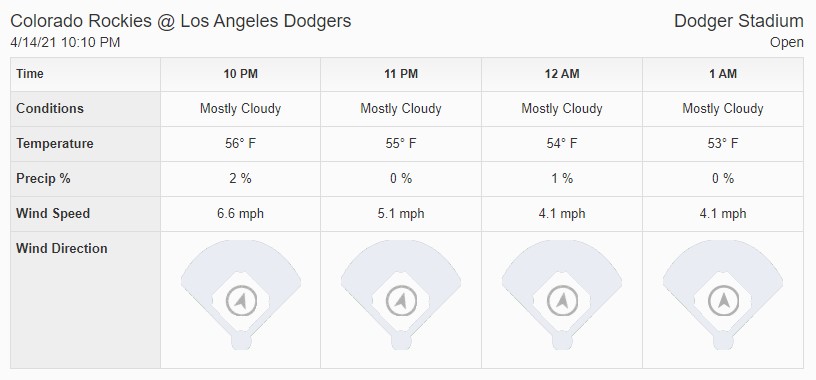The width and height of the screenshot is (816, 380).
Task: Click the game date 4/14/21 10:10 PM
Action: point(65,43)
